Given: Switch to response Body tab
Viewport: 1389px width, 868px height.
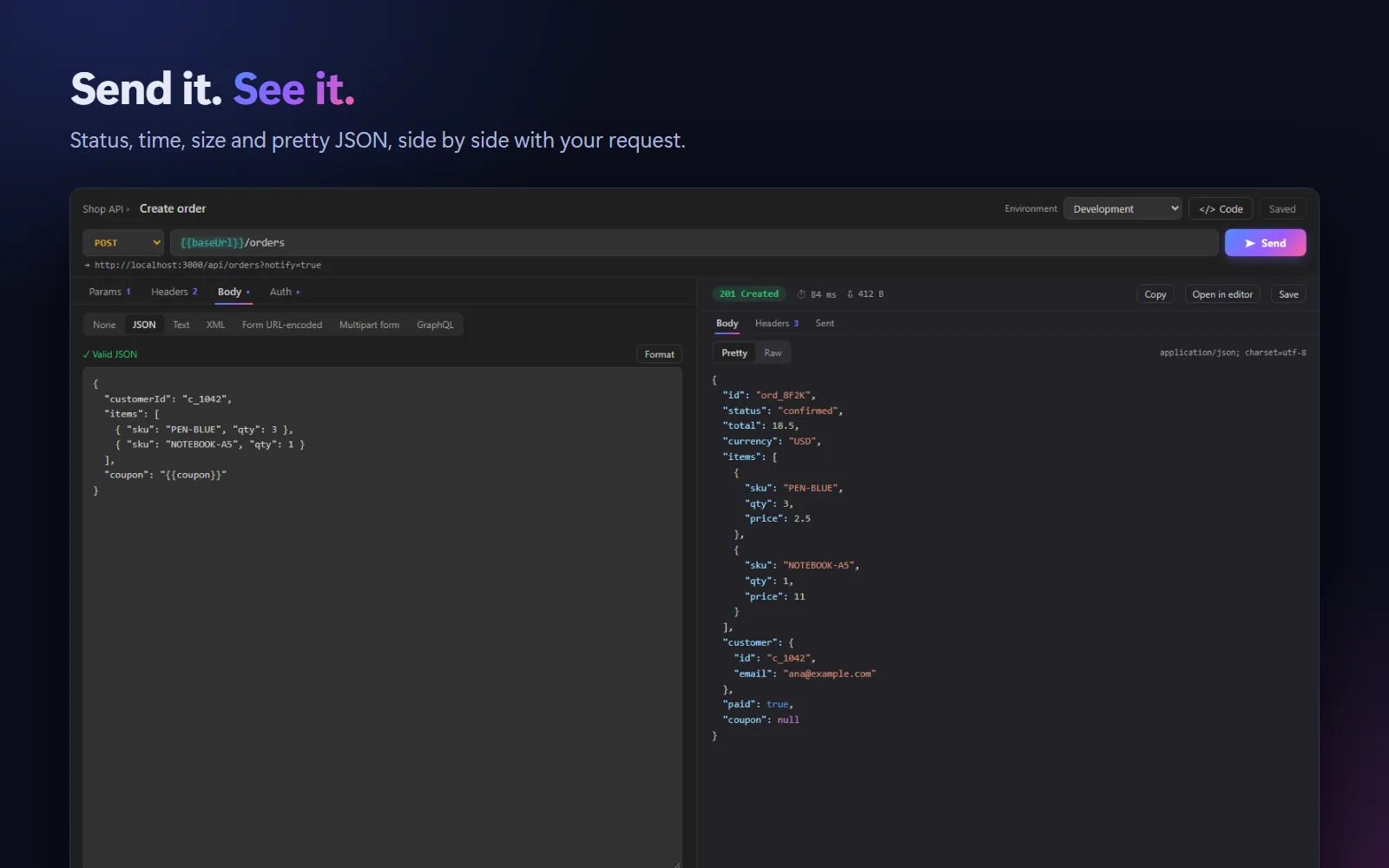Looking at the screenshot, I should (727, 323).
